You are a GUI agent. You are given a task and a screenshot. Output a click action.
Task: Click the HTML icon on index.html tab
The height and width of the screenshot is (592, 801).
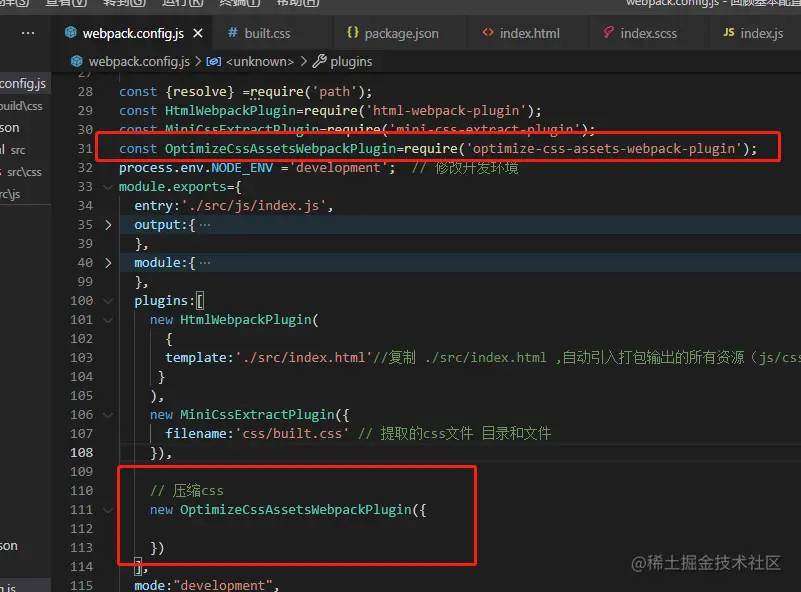click(x=488, y=33)
